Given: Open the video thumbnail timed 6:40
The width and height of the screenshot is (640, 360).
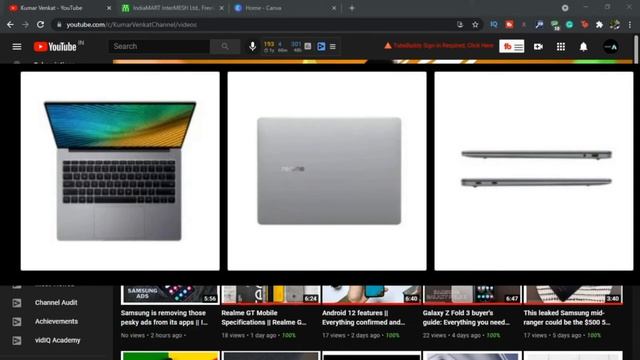Looking at the screenshot, I should coord(371,295).
